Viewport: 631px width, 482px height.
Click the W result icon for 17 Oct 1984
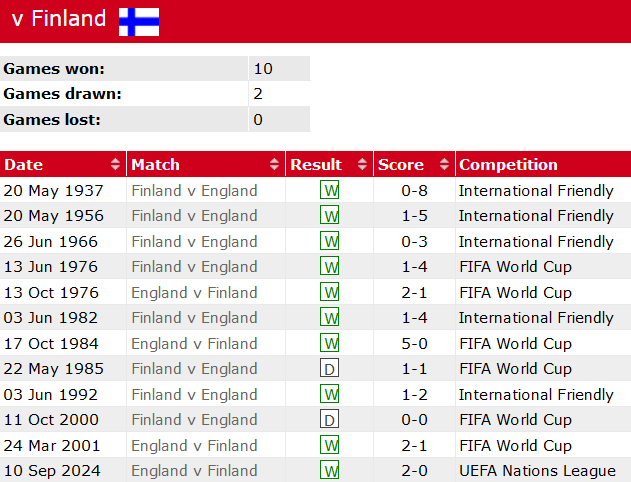tap(330, 344)
